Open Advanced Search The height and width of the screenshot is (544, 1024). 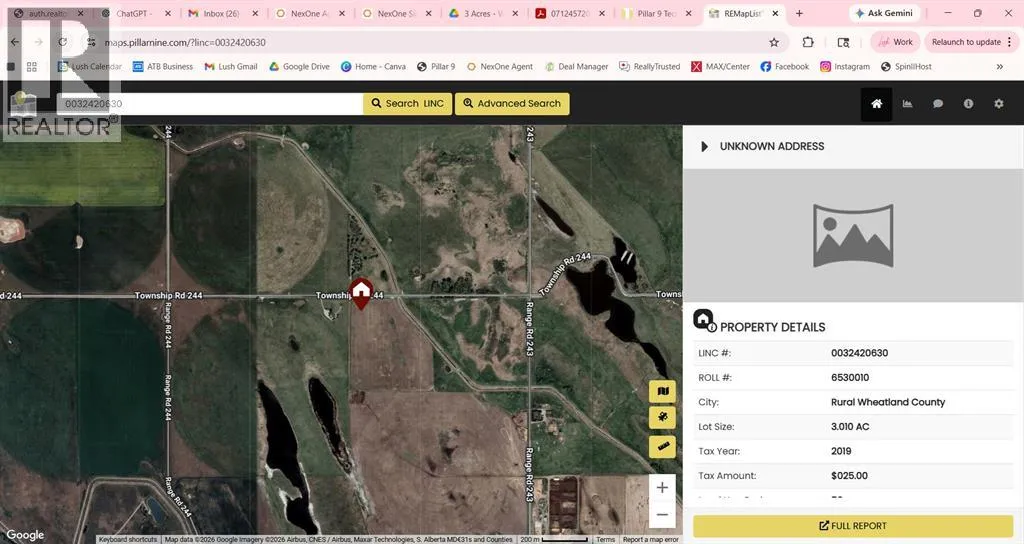pos(511,104)
